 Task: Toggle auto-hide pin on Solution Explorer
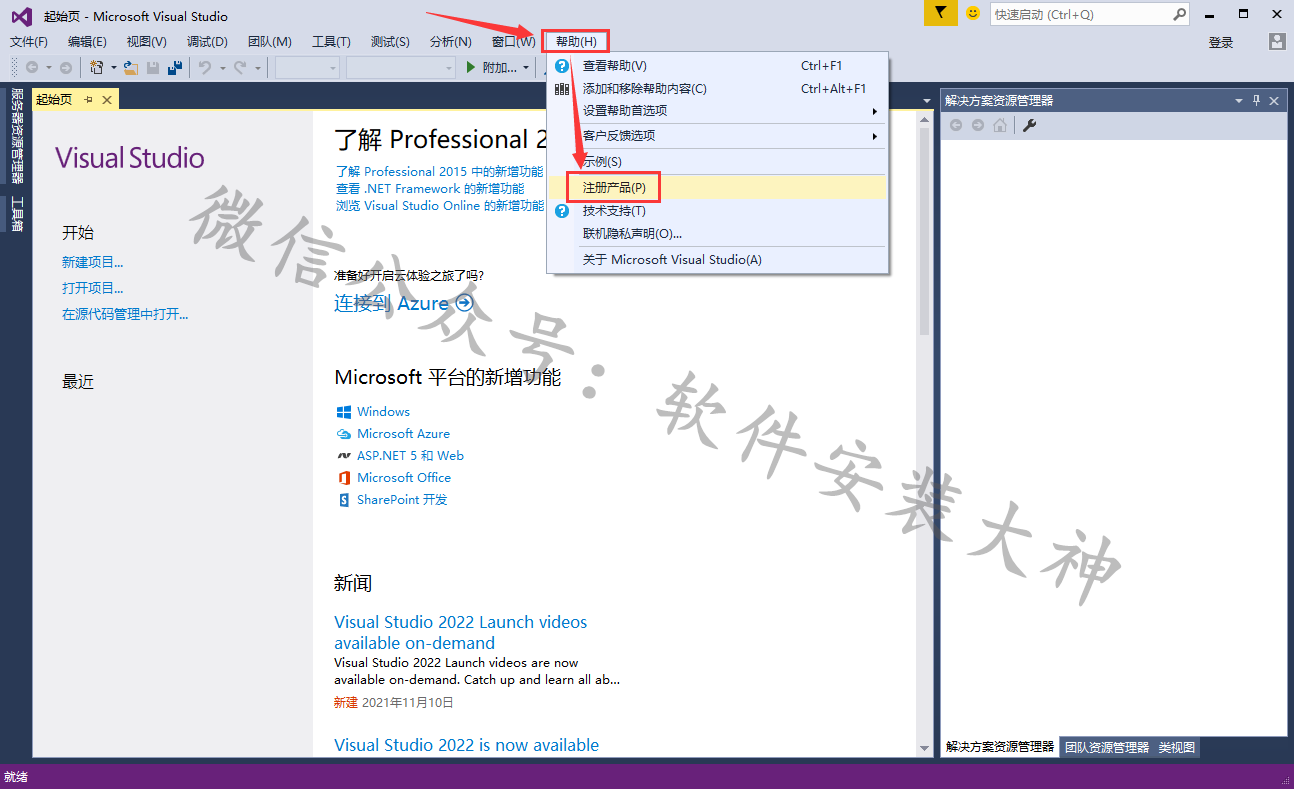pos(1257,100)
